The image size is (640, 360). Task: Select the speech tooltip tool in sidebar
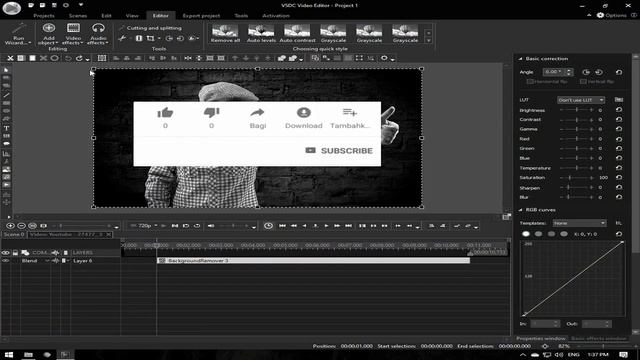(6, 144)
